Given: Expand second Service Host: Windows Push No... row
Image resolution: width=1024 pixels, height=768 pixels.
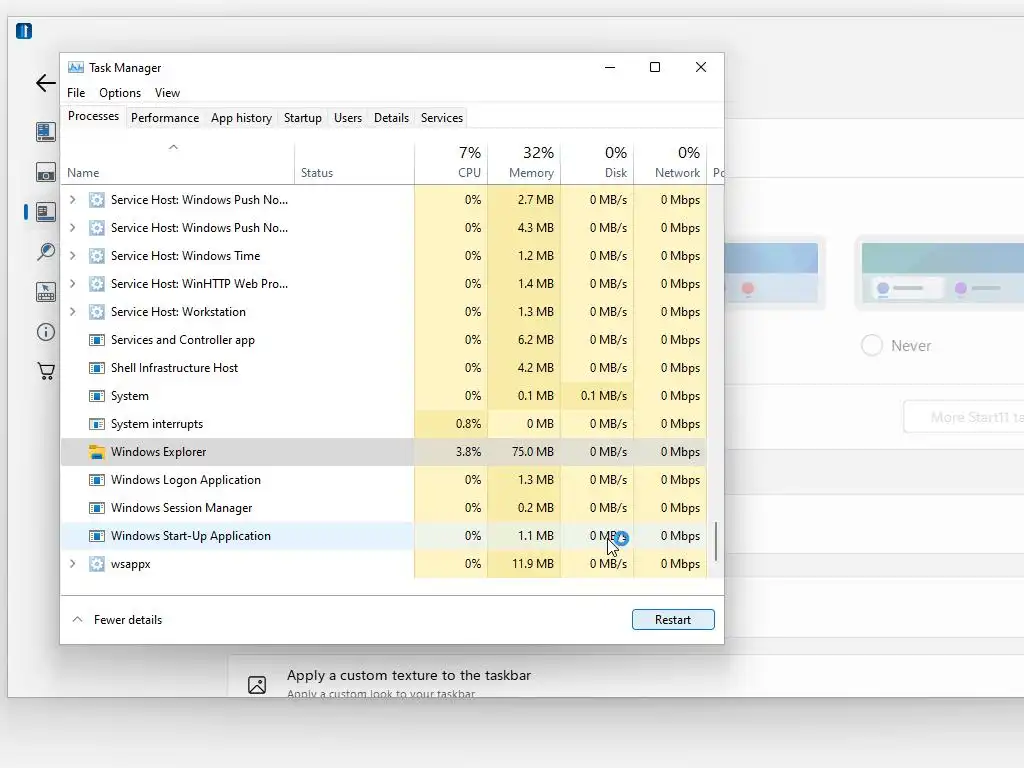Looking at the screenshot, I should (72, 228).
